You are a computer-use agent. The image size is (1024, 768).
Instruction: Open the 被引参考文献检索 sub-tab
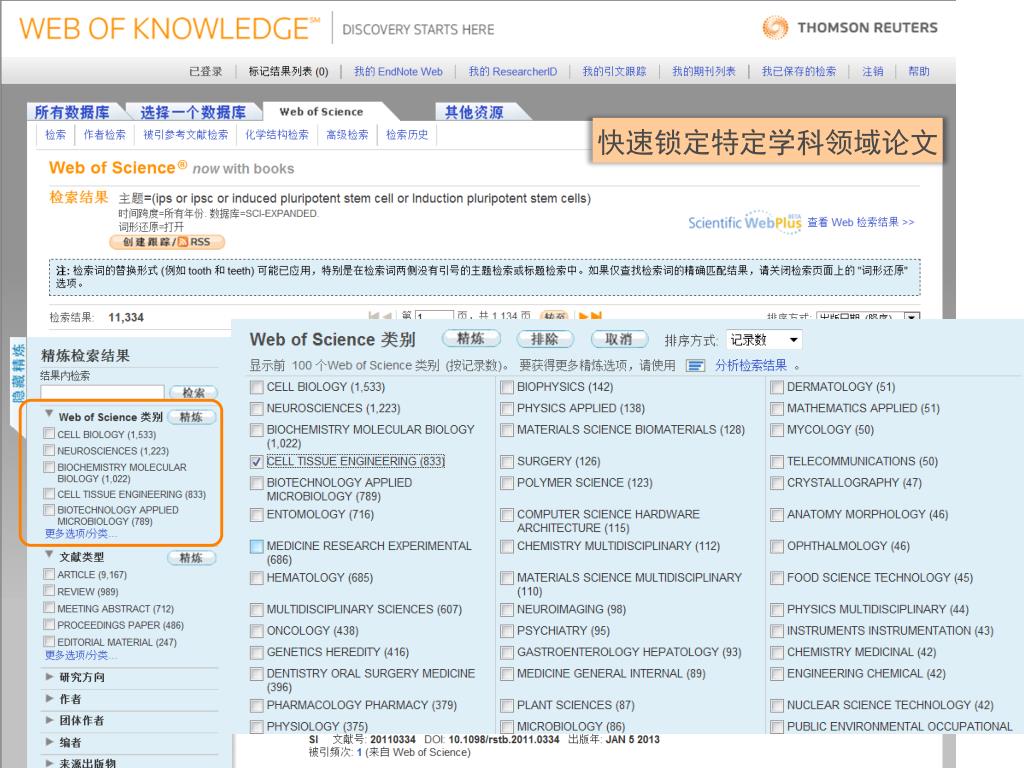pos(185,135)
